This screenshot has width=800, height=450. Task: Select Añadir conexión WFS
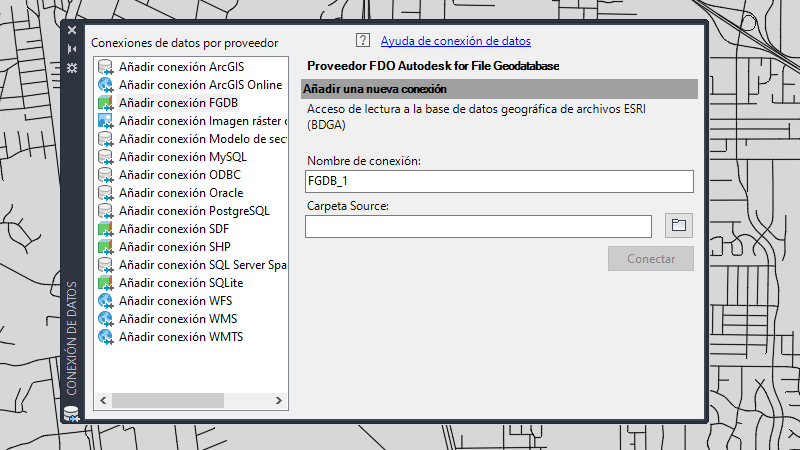click(176, 301)
